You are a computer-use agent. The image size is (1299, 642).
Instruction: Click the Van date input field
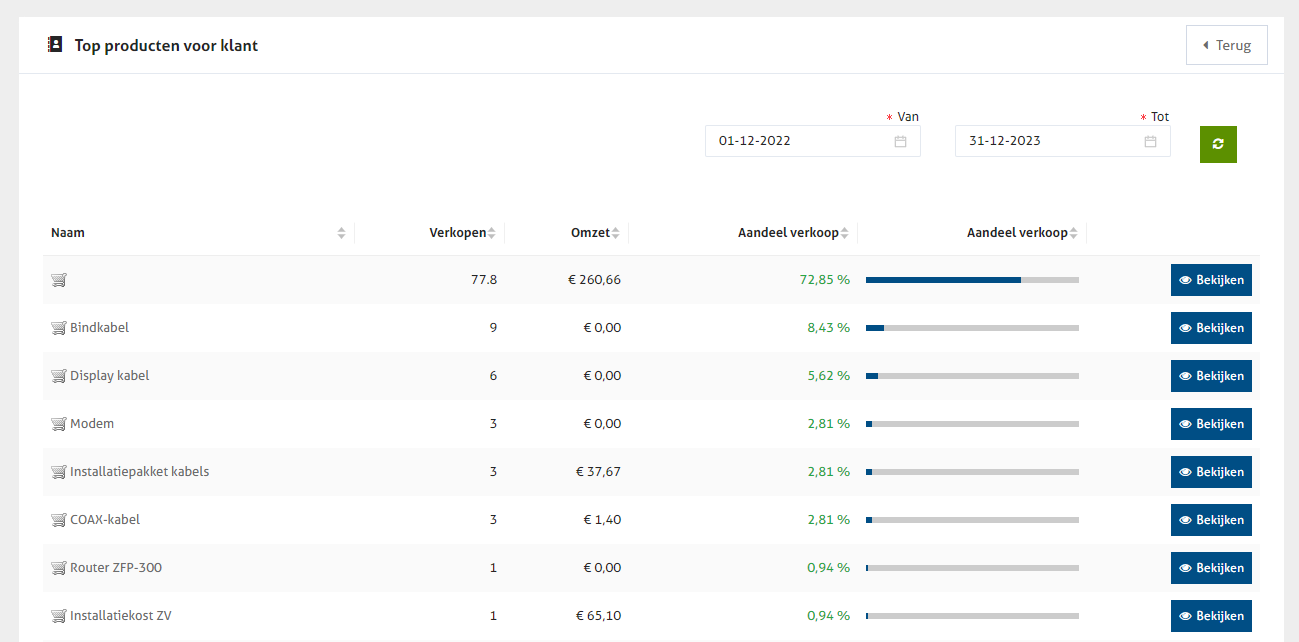click(x=800, y=141)
